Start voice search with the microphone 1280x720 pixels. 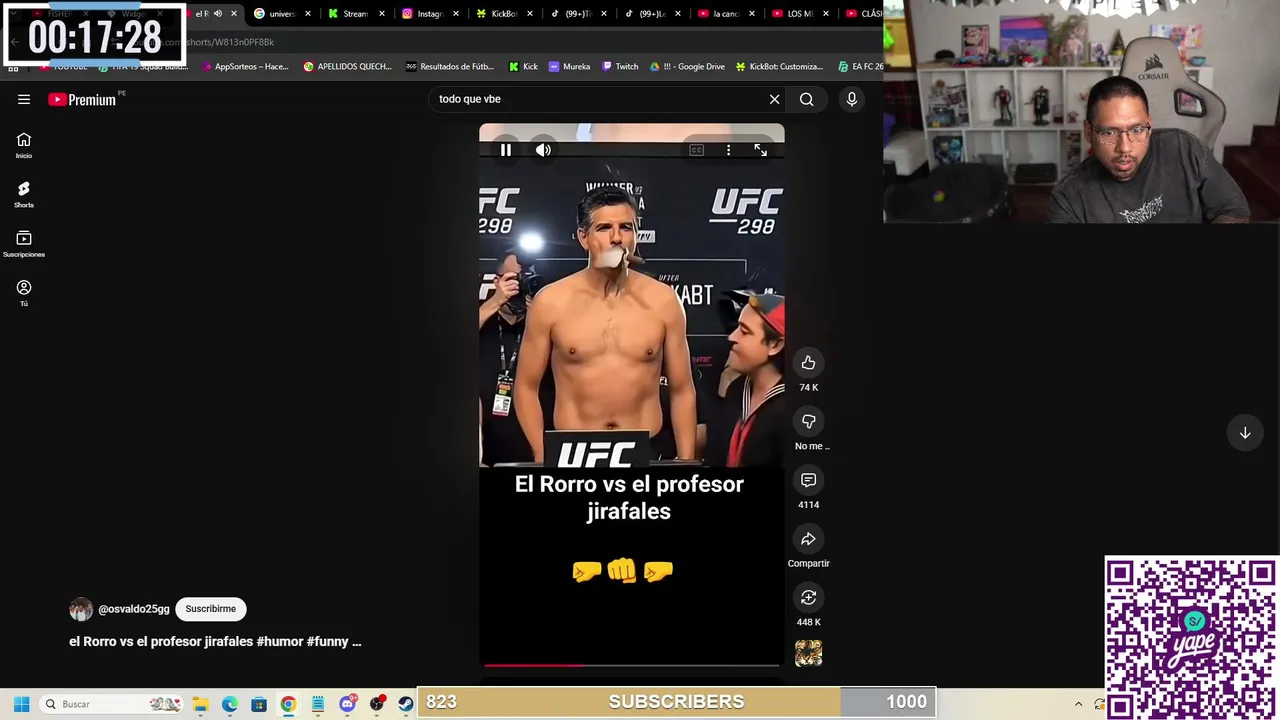click(852, 99)
